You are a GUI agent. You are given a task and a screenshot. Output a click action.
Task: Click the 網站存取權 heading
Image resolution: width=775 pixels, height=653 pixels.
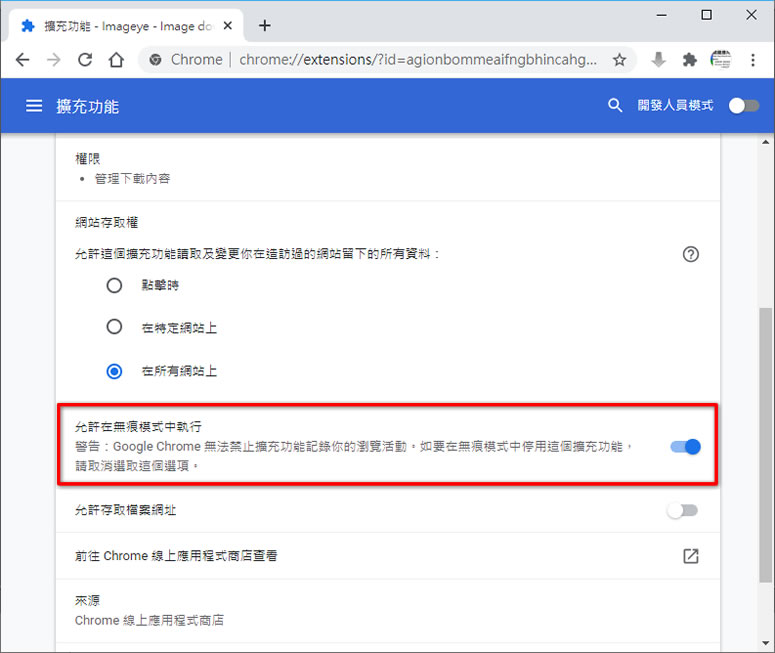106,222
